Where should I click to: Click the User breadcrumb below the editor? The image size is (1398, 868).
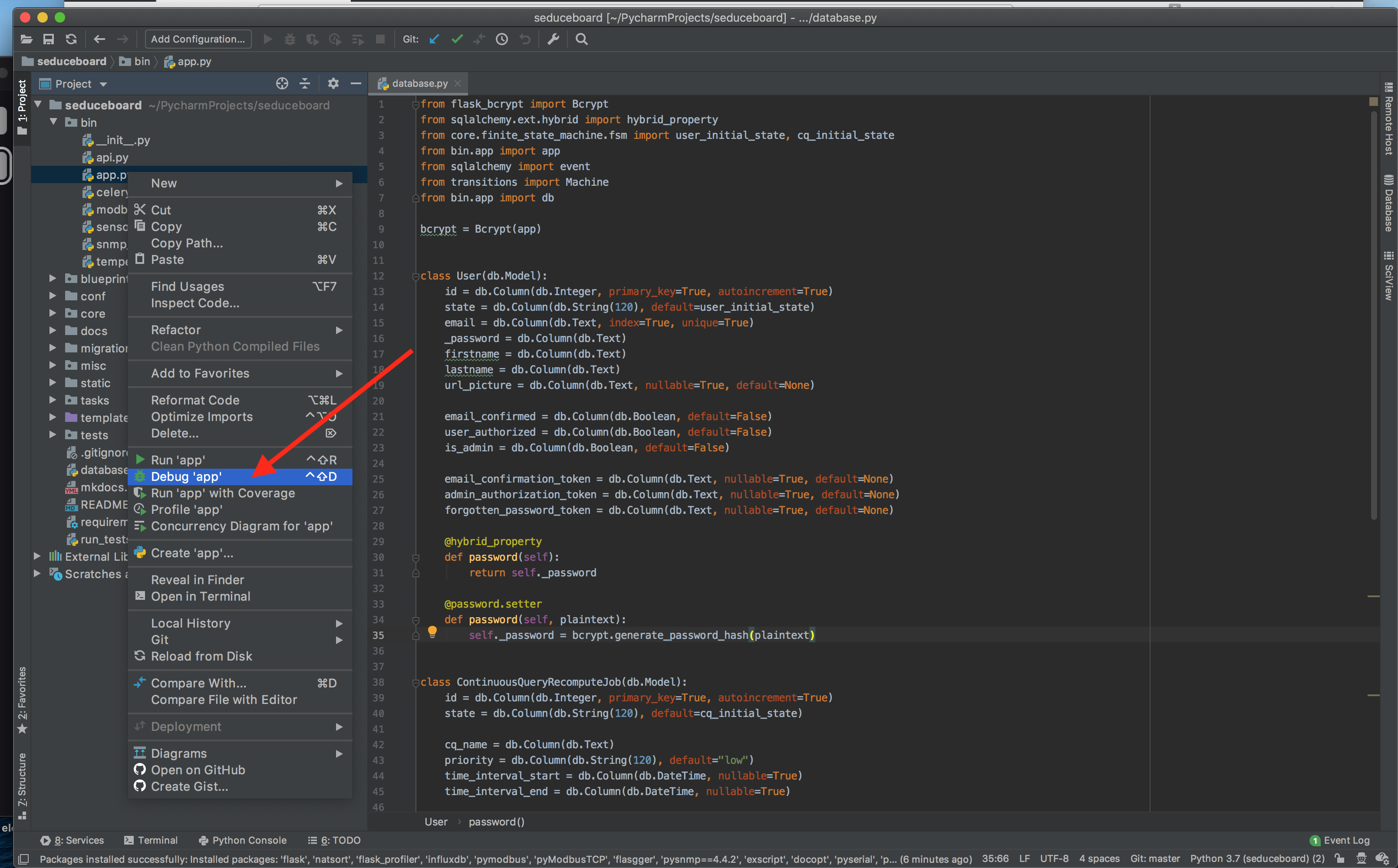(436, 822)
